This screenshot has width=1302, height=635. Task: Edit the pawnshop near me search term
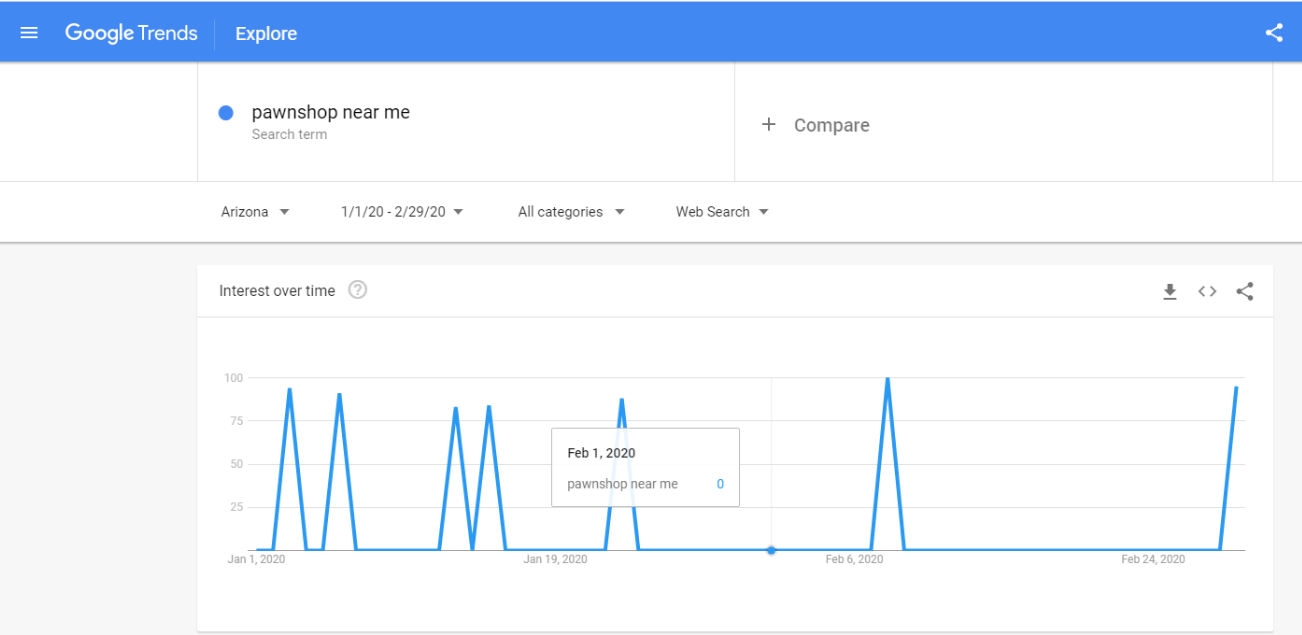331,113
